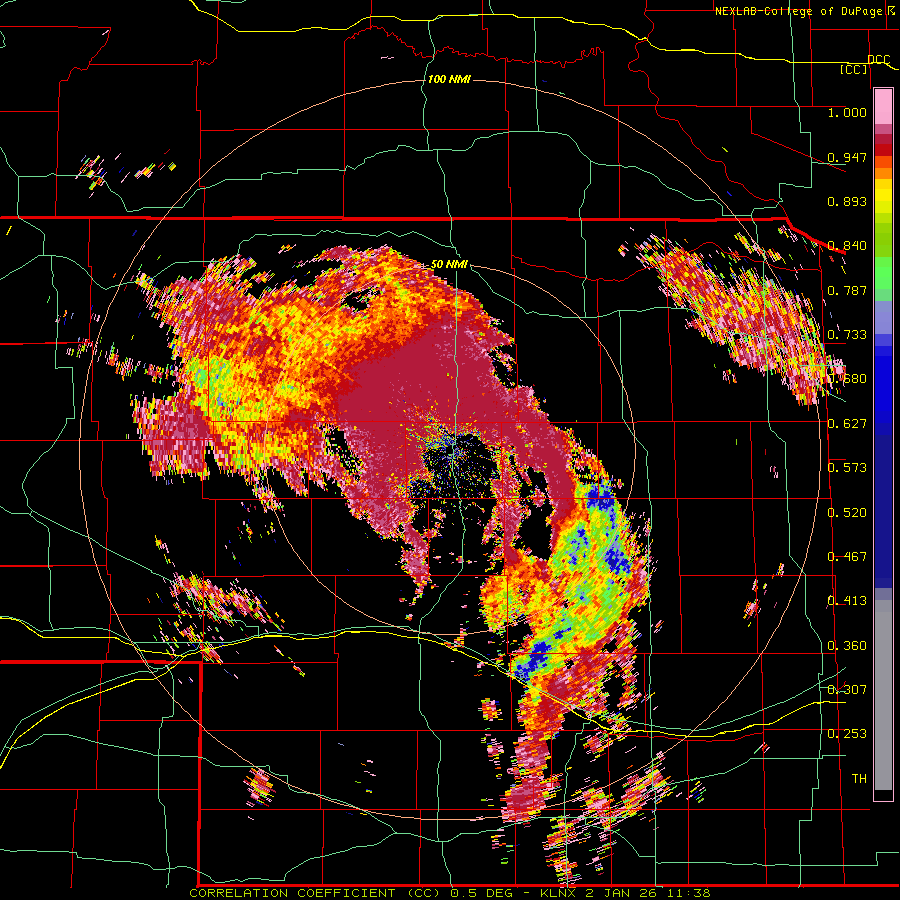Select the 0.947 legend value
Image resolution: width=900 pixels, height=900 pixels.
[847, 157]
